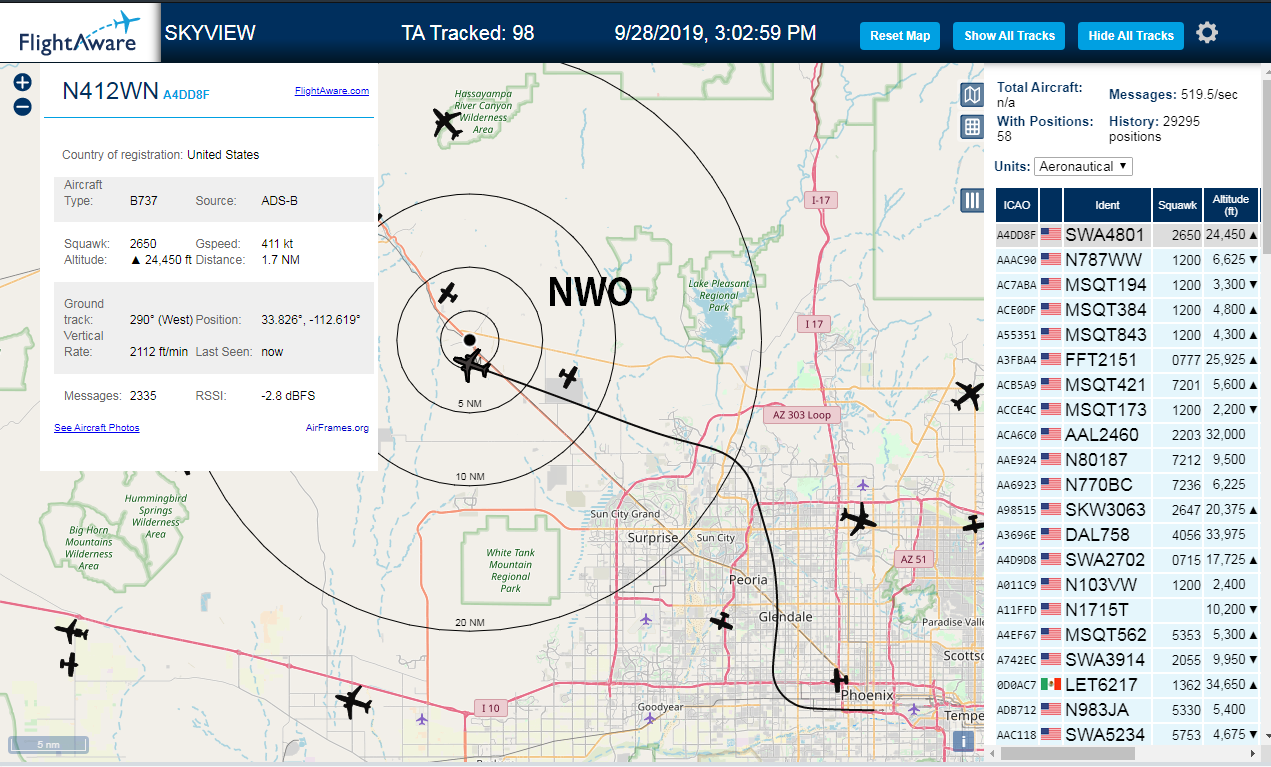
Task: Open the Units dropdown
Action: coord(1083,166)
